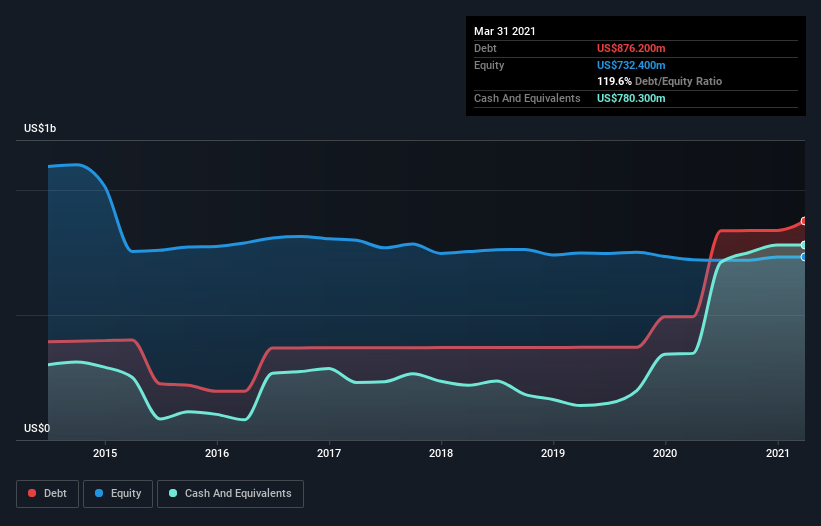Click the US$732.400m equity value
821x526 pixels.
point(631,65)
